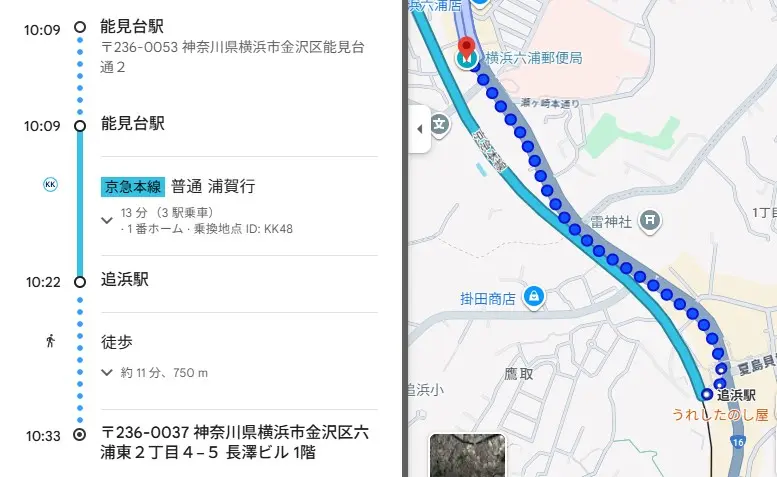Select the first 能見台駅 departure stop
This screenshot has width=777, height=477.
click(x=132, y=26)
